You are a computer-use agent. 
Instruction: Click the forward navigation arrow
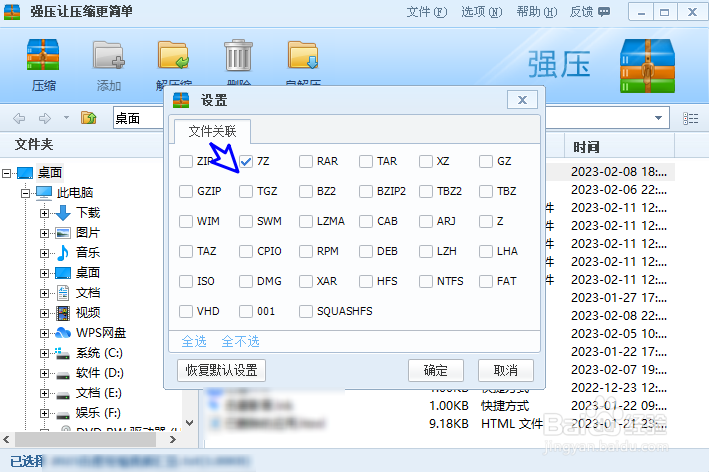[x=45, y=118]
